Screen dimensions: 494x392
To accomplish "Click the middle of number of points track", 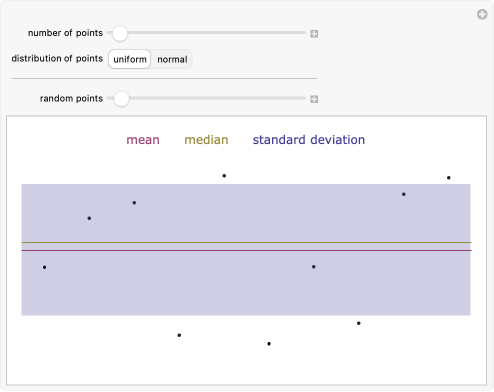I will pos(207,33).
